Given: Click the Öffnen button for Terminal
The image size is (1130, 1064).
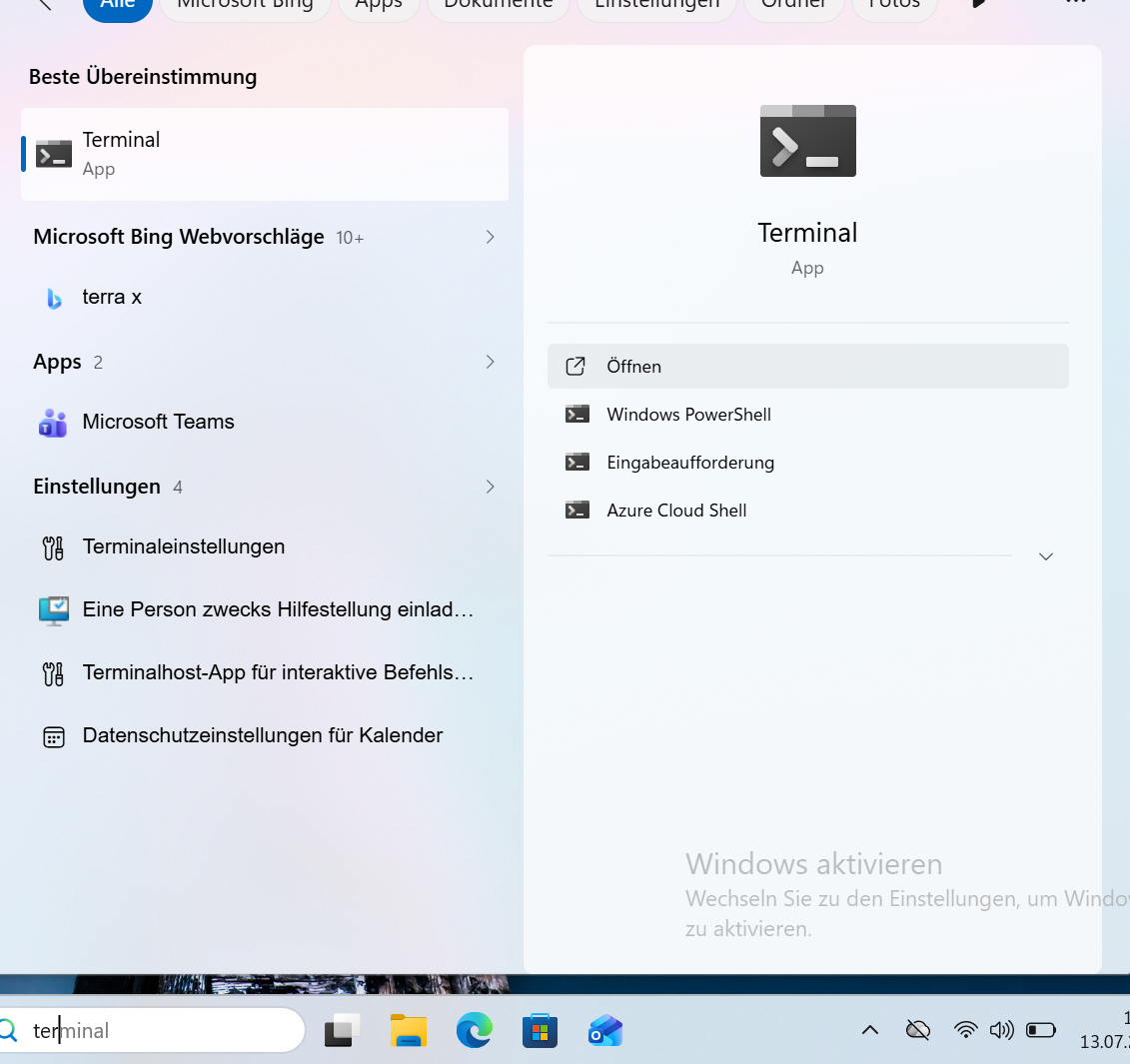Looking at the screenshot, I should pyautogui.click(x=808, y=367).
